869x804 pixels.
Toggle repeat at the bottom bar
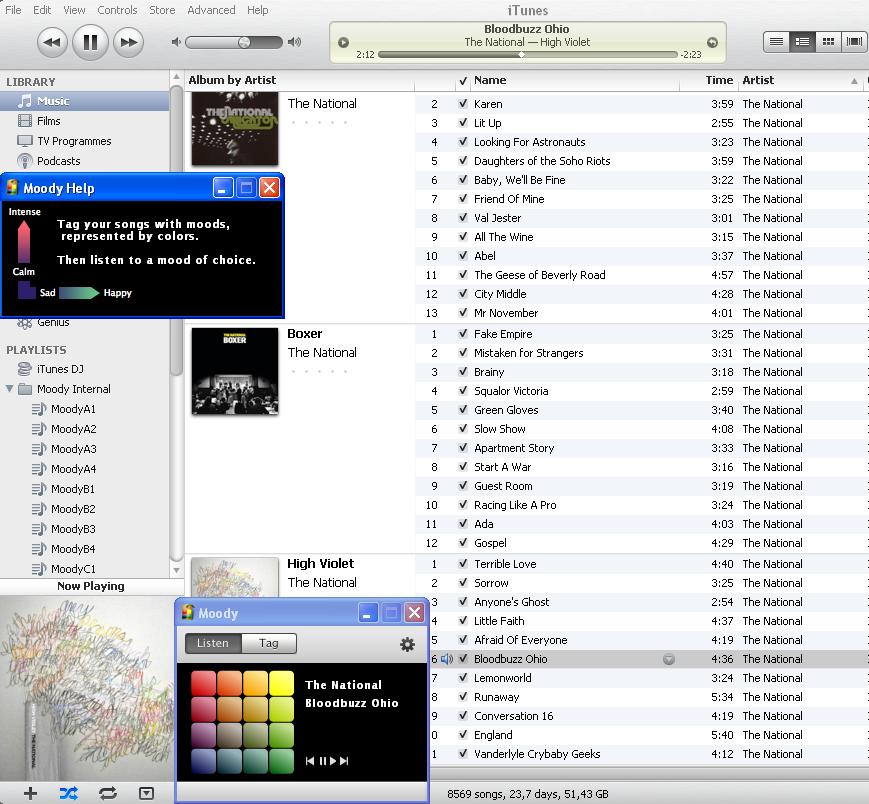[108, 793]
